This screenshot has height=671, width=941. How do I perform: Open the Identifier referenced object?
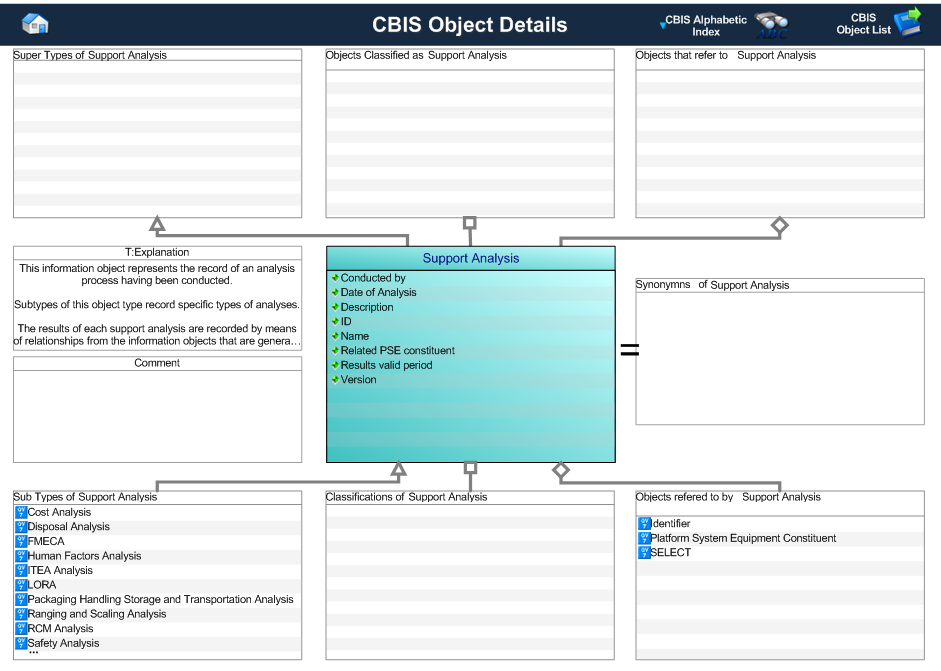(670, 523)
